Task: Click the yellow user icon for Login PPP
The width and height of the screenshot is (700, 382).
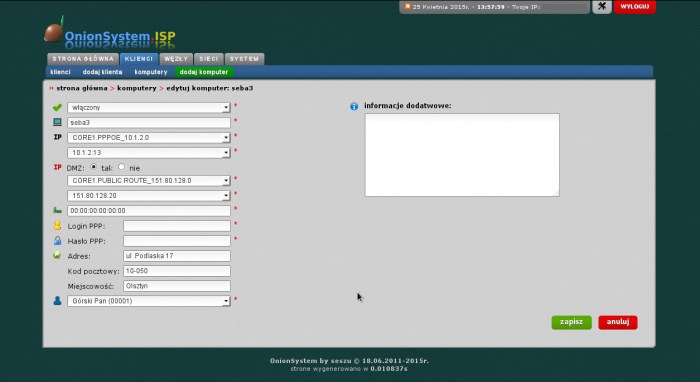Action: pos(57,225)
